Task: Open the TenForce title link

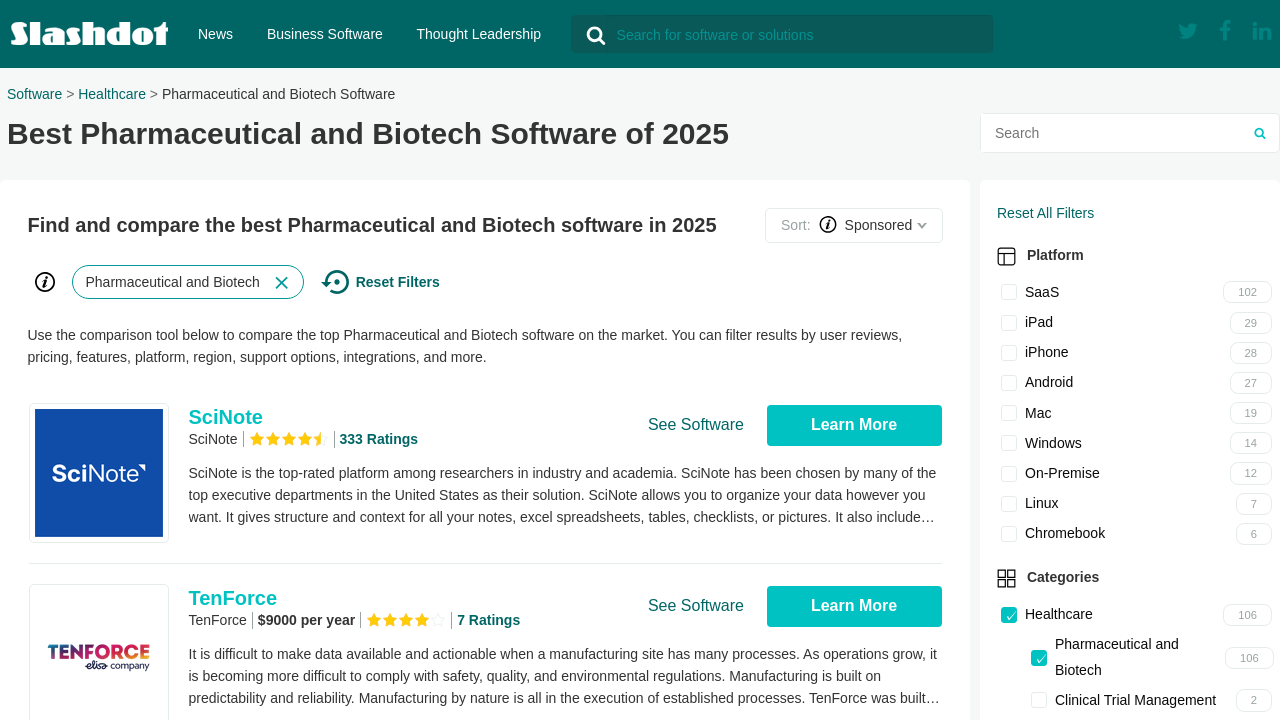Action: click(x=233, y=598)
